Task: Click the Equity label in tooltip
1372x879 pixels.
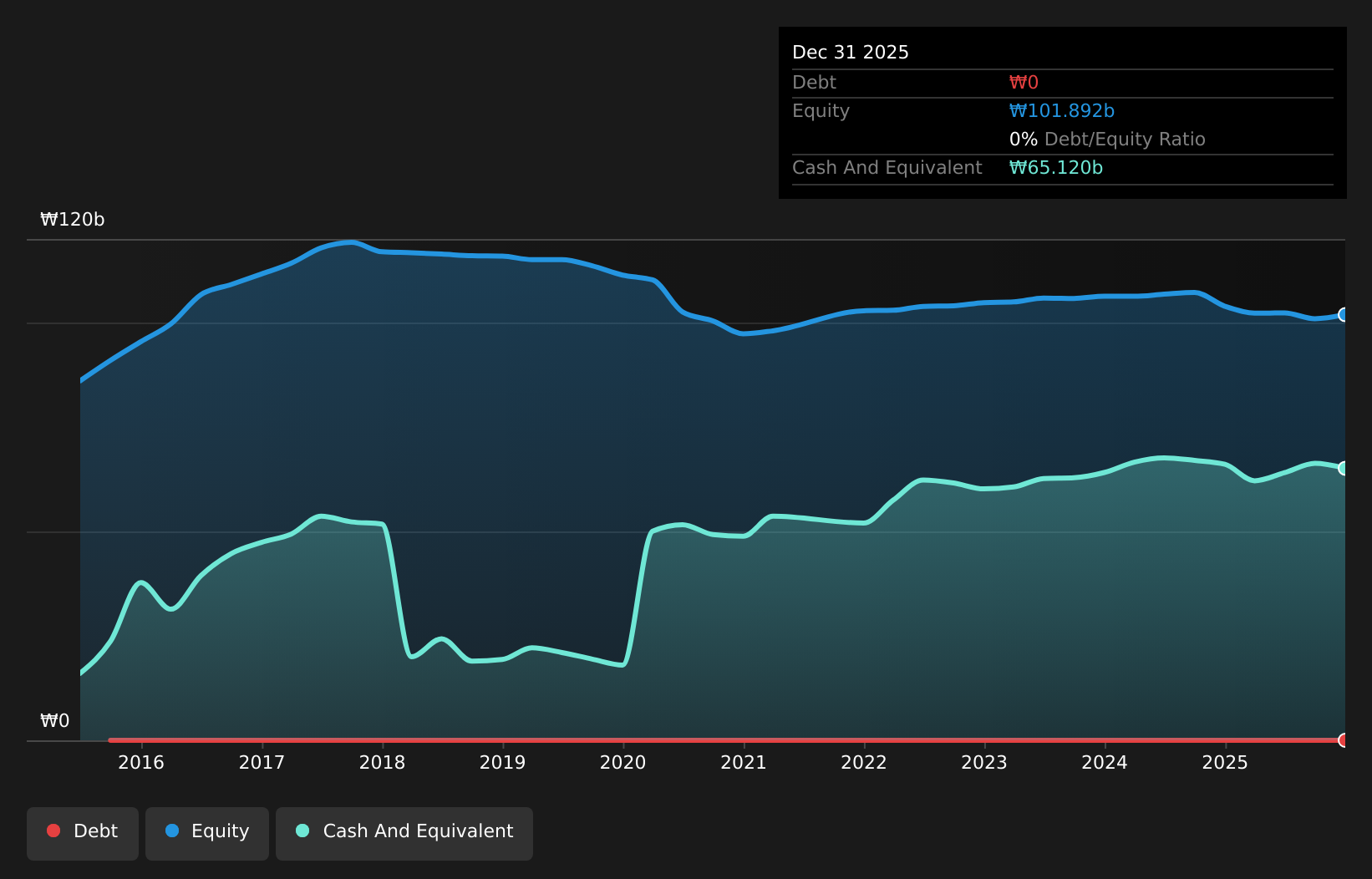Action: 821,111
